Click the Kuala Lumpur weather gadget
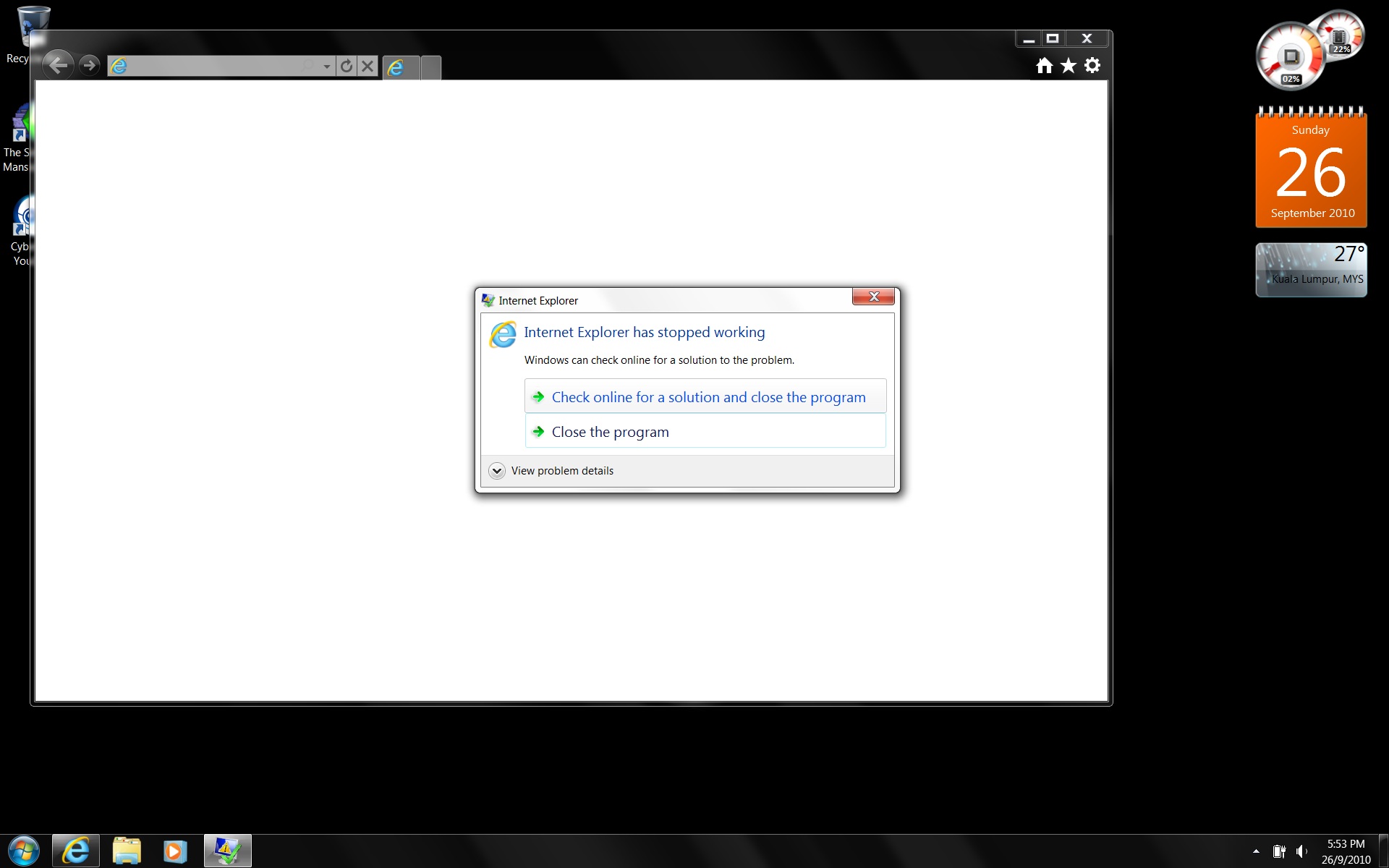Screen dimensions: 1389x868 tap(1311, 270)
